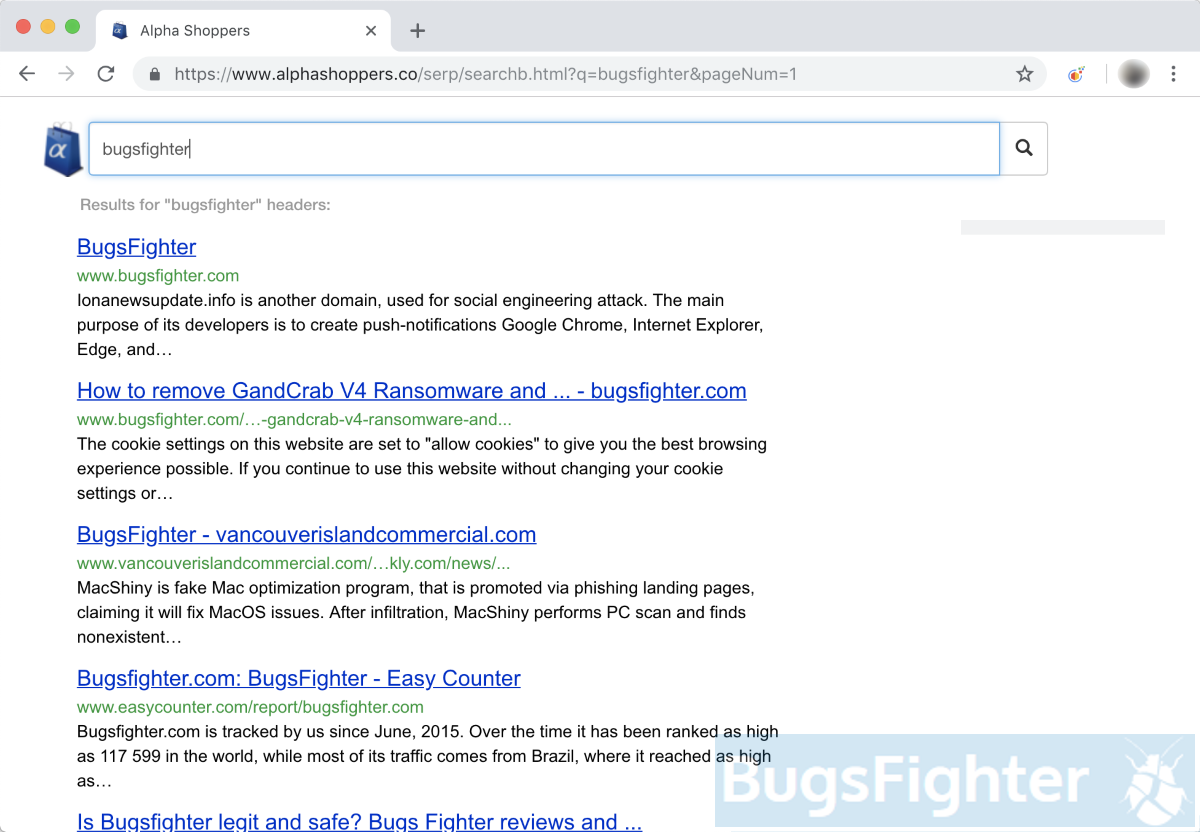The height and width of the screenshot is (832, 1200).
Task: Open the blurred profile avatar
Action: coord(1133,74)
